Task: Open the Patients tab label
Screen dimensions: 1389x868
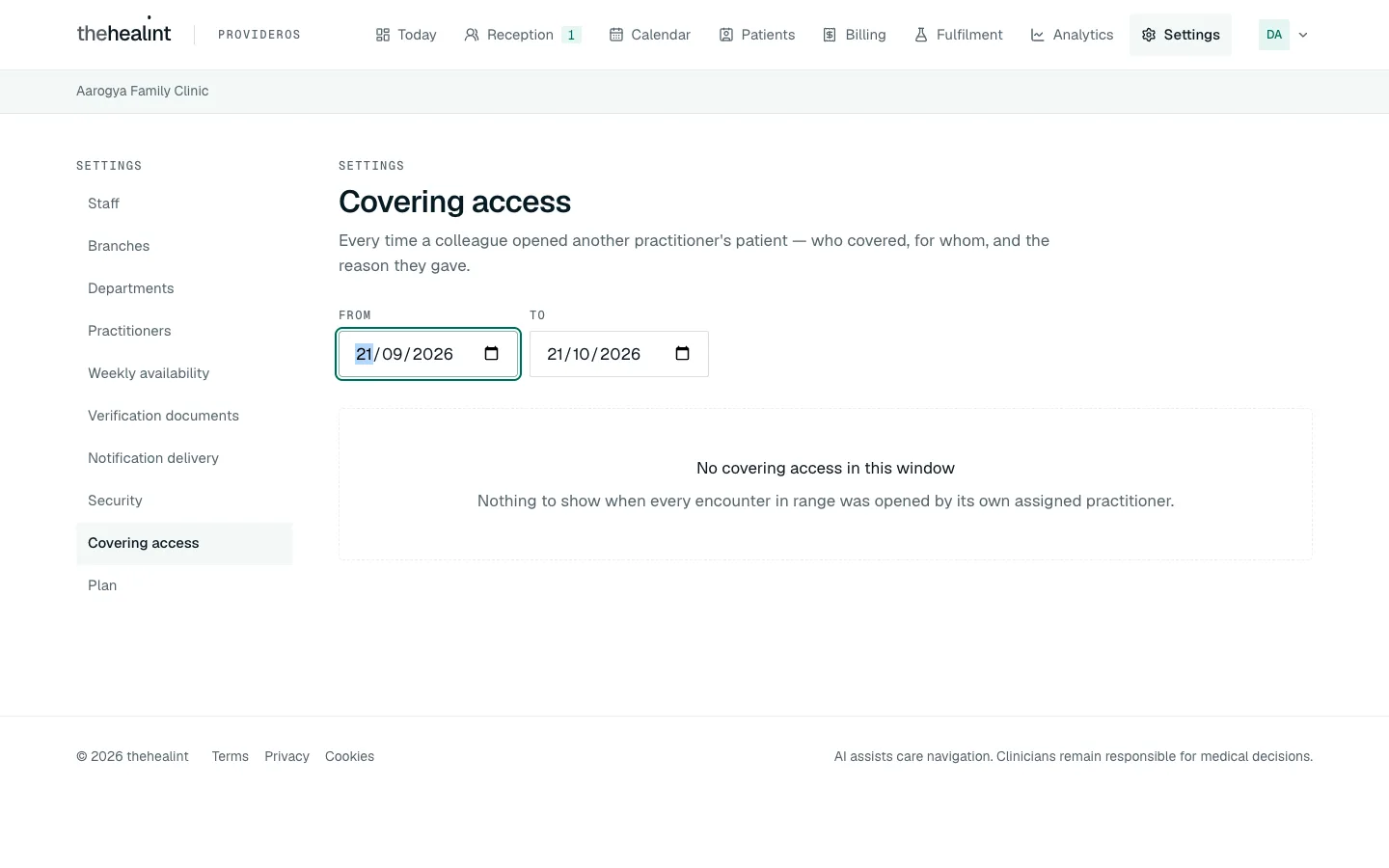Action: pyautogui.click(x=768, y=35)
